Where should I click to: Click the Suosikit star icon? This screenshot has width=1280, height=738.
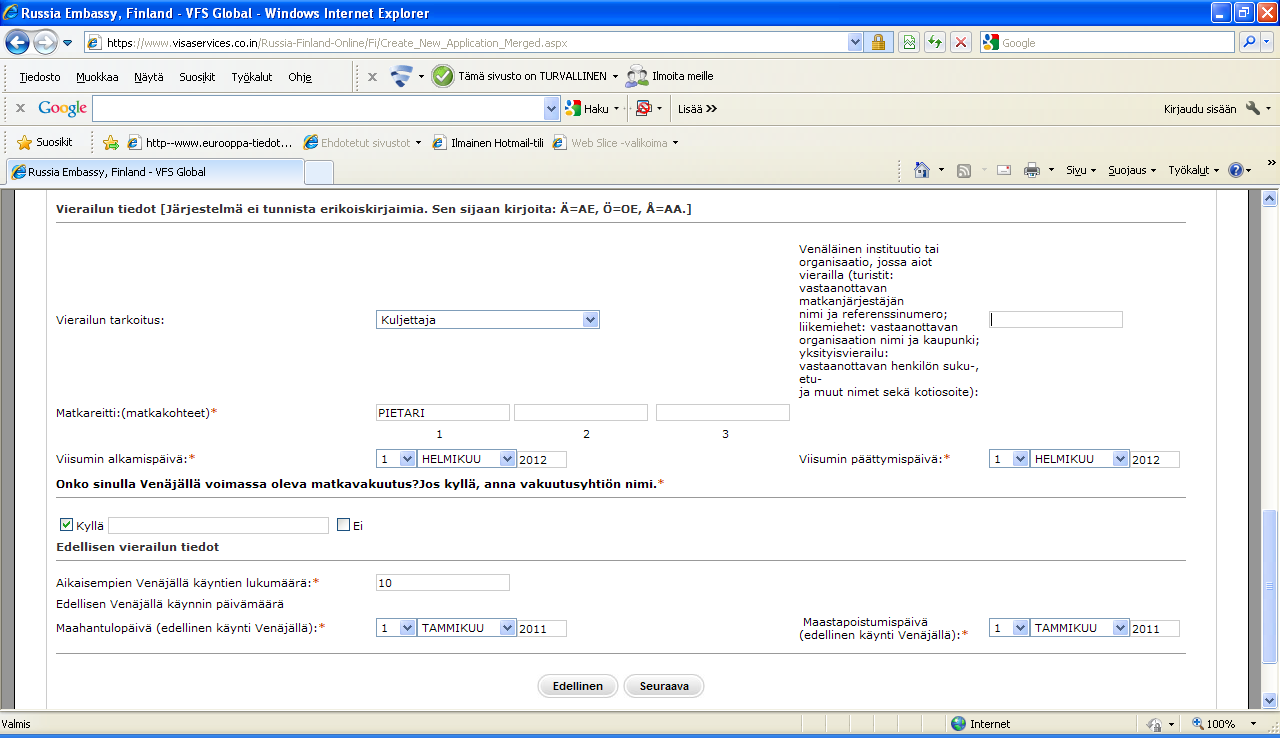coord(25,142)
